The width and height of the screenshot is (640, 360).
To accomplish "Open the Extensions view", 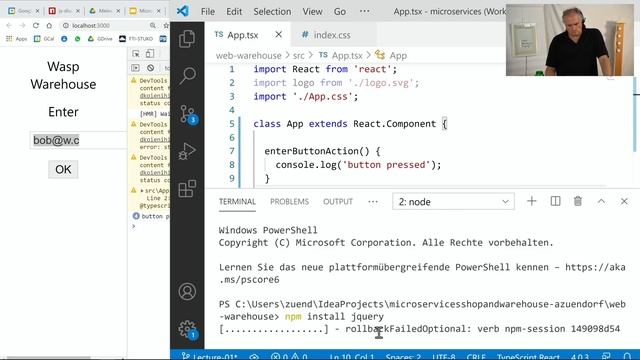I will (x=187, y=189).
